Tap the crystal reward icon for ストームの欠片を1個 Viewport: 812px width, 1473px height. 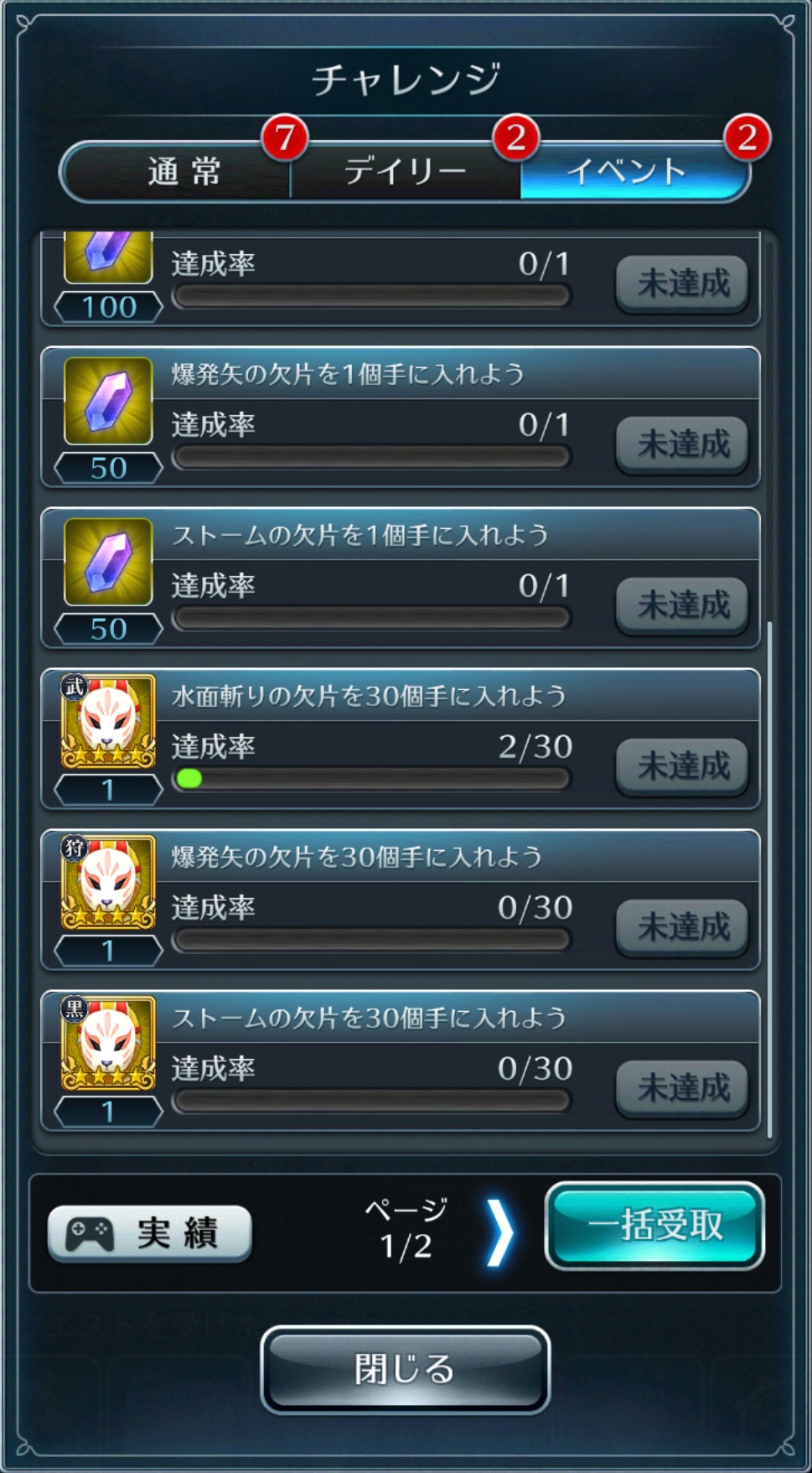pos(108,562)
